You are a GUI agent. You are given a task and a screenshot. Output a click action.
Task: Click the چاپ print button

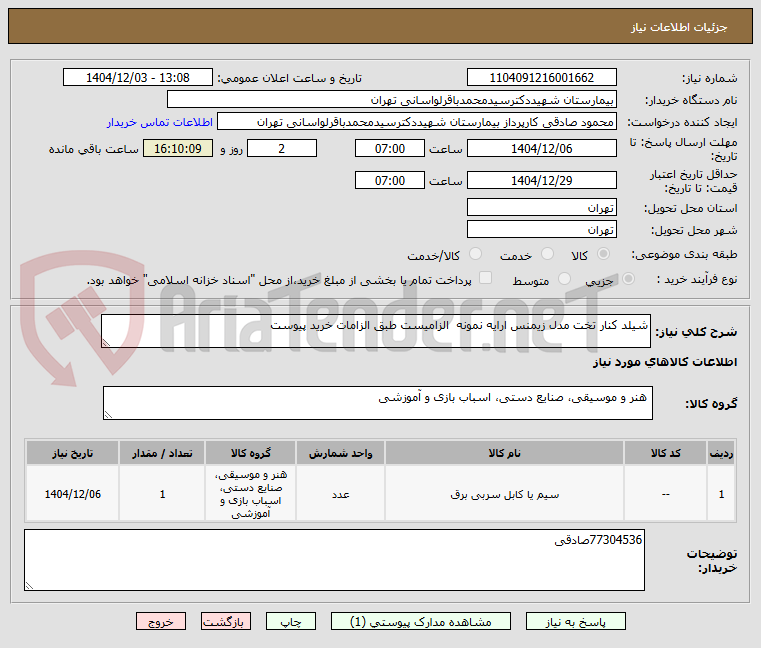[291, 621]
